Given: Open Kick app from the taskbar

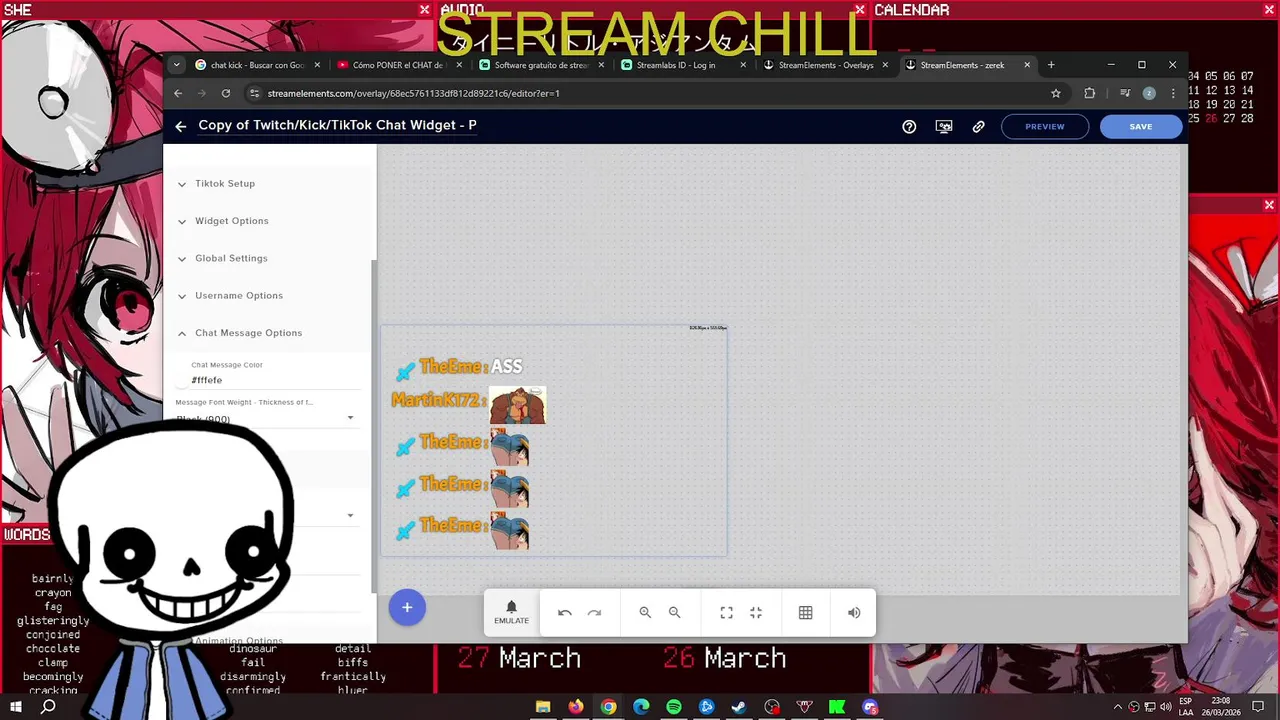Looking at the screenshot, I should tap(837, 707).
